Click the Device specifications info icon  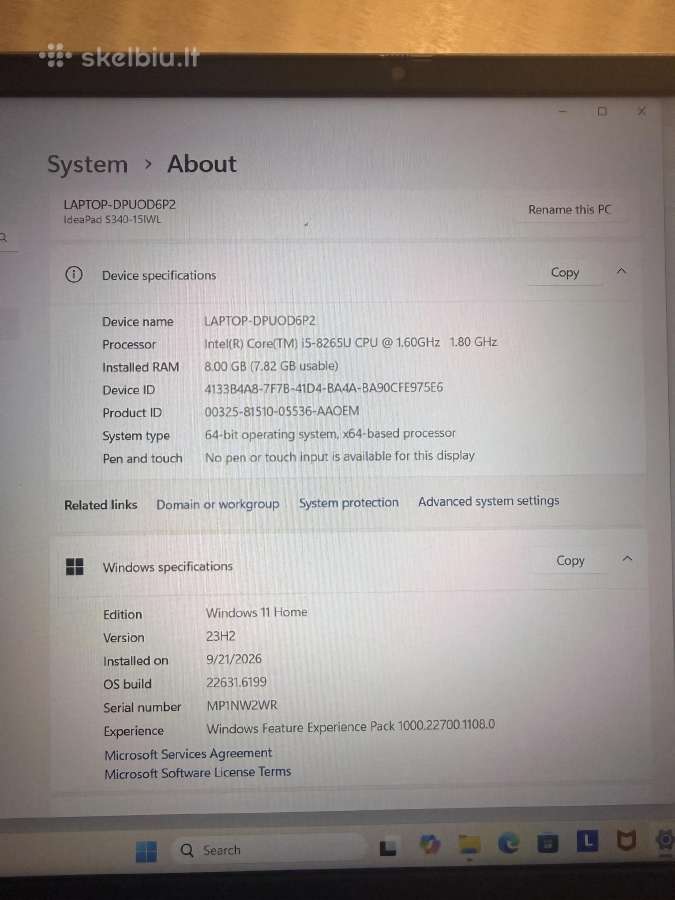(x=73, y=275)
